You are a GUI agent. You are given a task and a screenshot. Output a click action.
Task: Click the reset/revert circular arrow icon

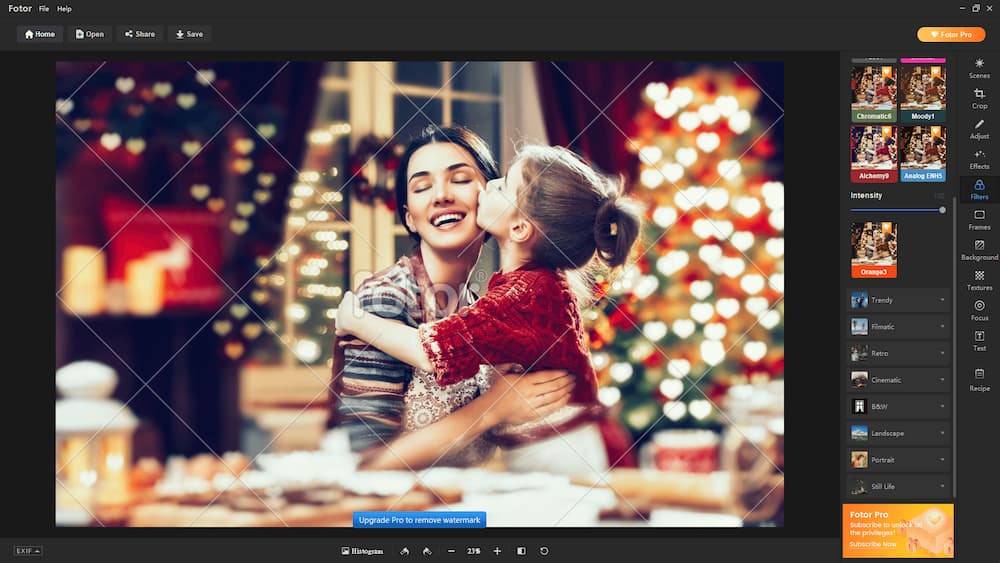[x=544, y=551]
